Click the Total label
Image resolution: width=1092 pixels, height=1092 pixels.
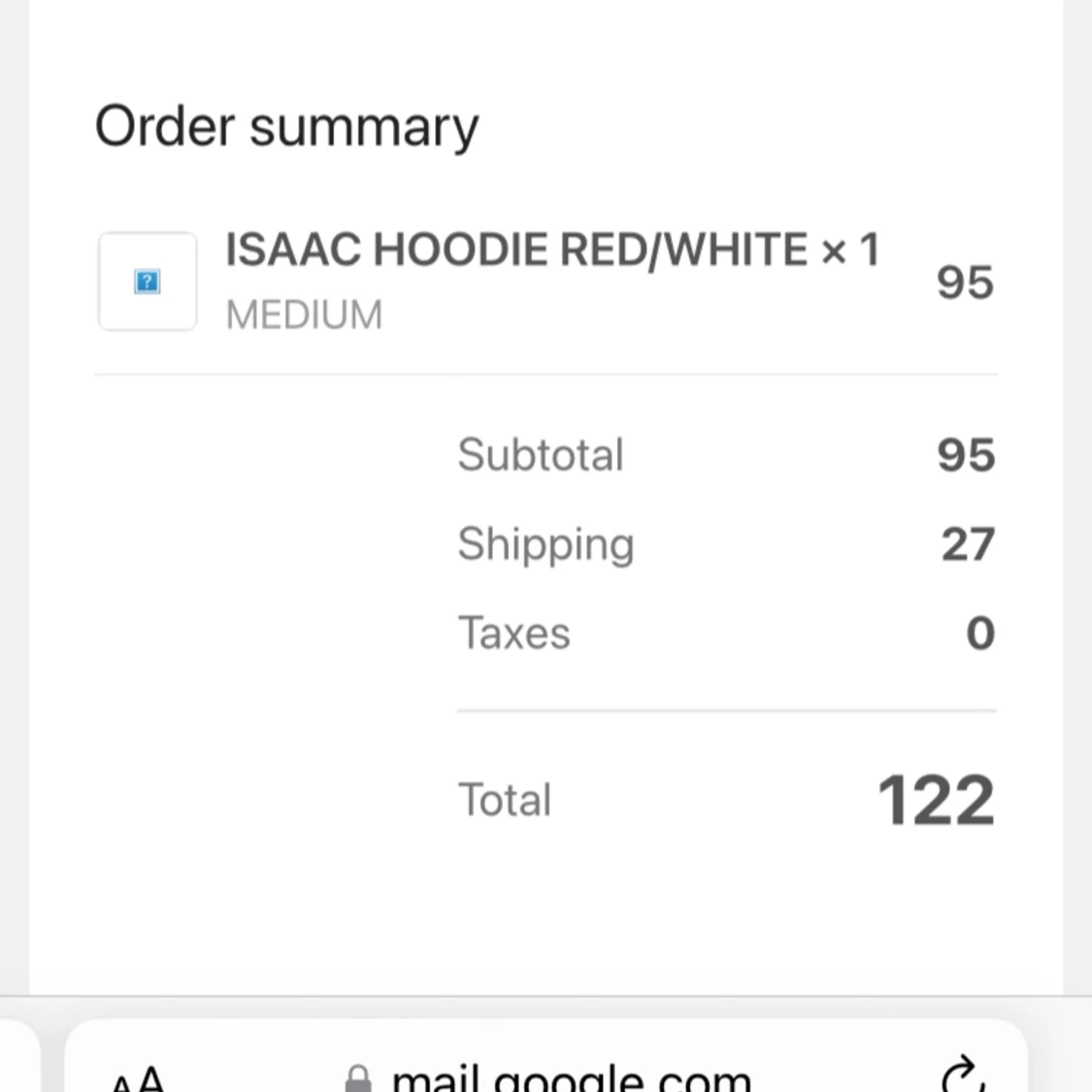click(x=504, y=800)
